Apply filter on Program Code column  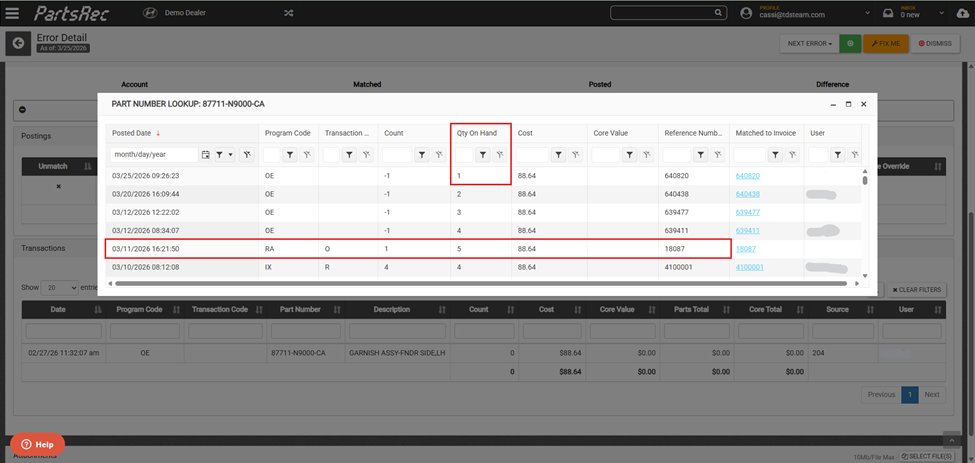tap(290, 155)
